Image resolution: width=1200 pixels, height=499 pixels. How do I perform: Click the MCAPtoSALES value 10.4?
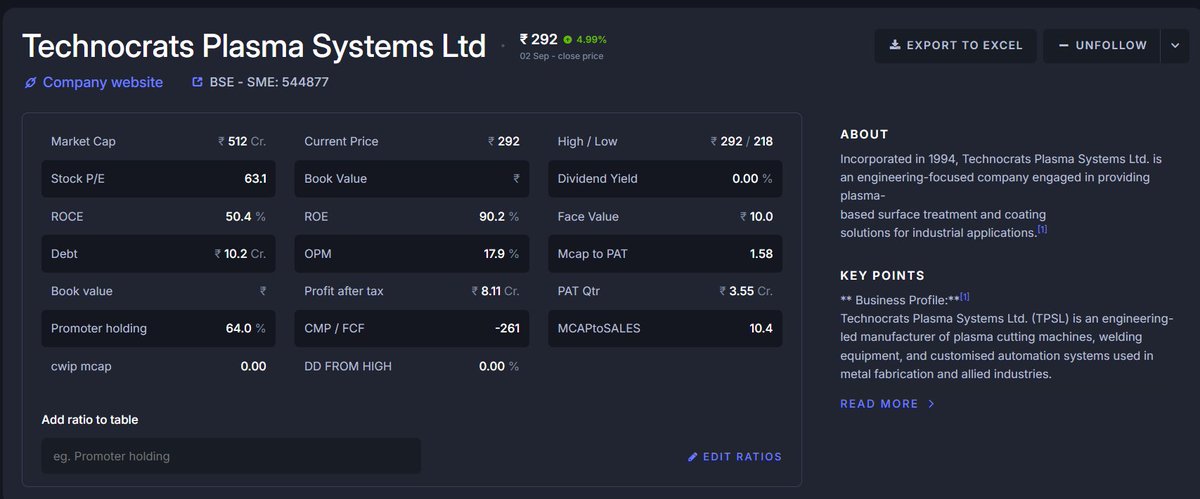coord(761,328)
